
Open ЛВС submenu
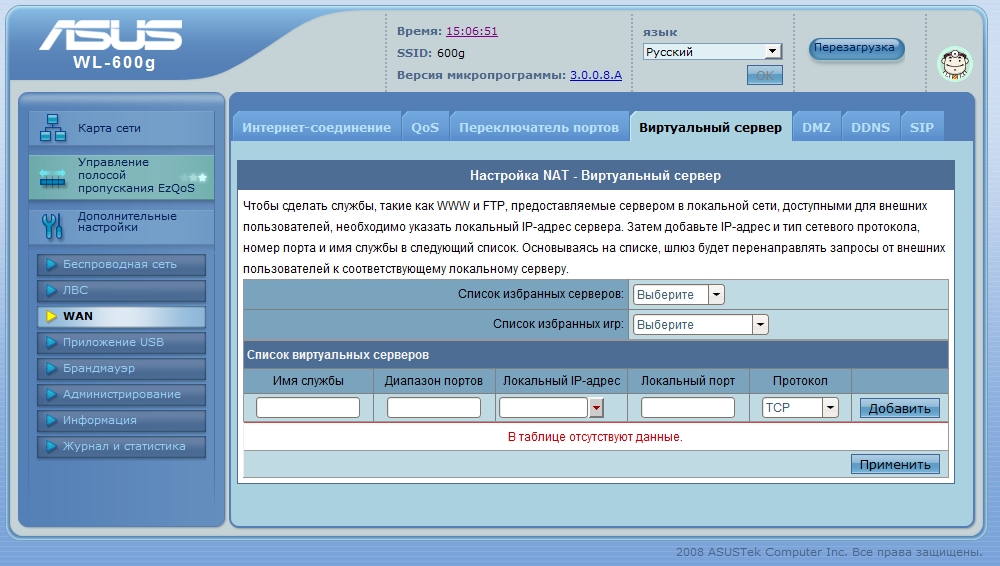[121, 290]
